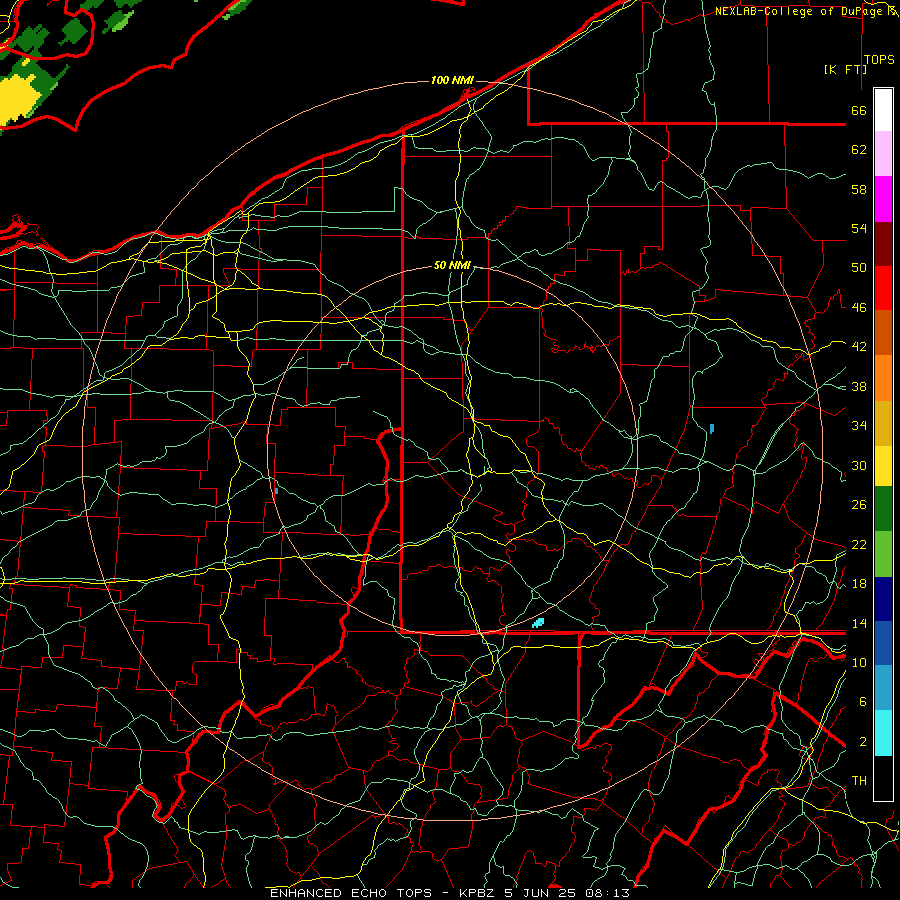The height and width of the screenshot is (900, 900).
Task: Click the dark green 30 kft legend swatch
Action: (x=883, y=509)
